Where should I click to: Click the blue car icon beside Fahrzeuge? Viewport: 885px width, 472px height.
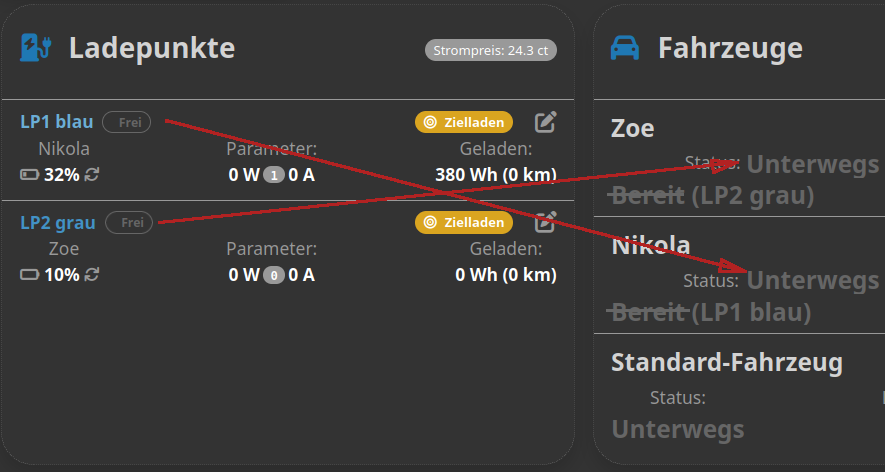625,48
